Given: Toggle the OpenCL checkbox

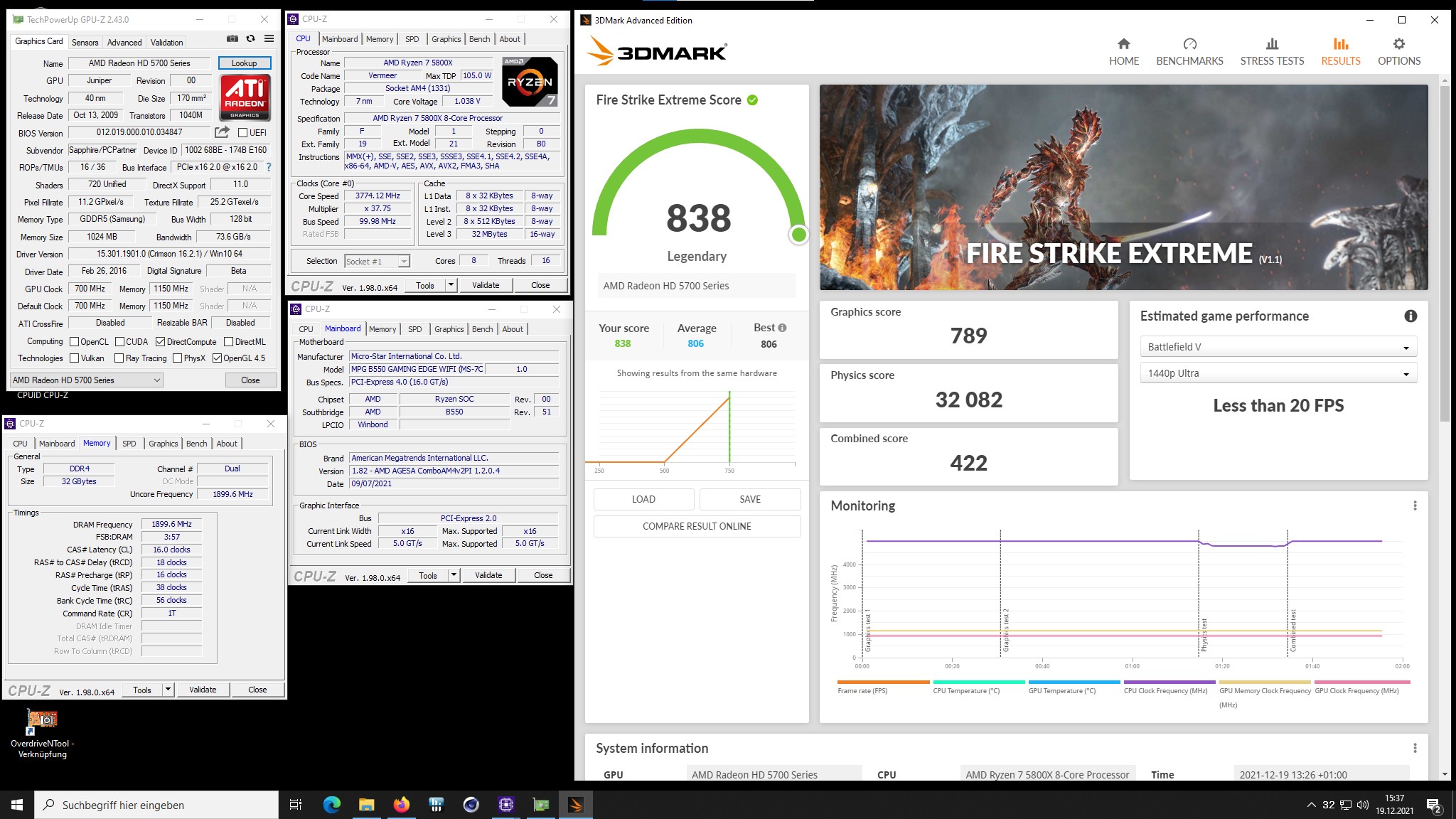Looking at the screenshot, I should 74,342.
